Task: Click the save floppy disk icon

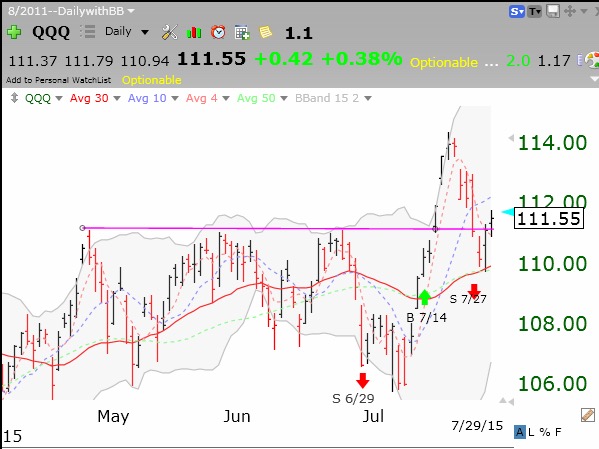Action: click(553, 11)
